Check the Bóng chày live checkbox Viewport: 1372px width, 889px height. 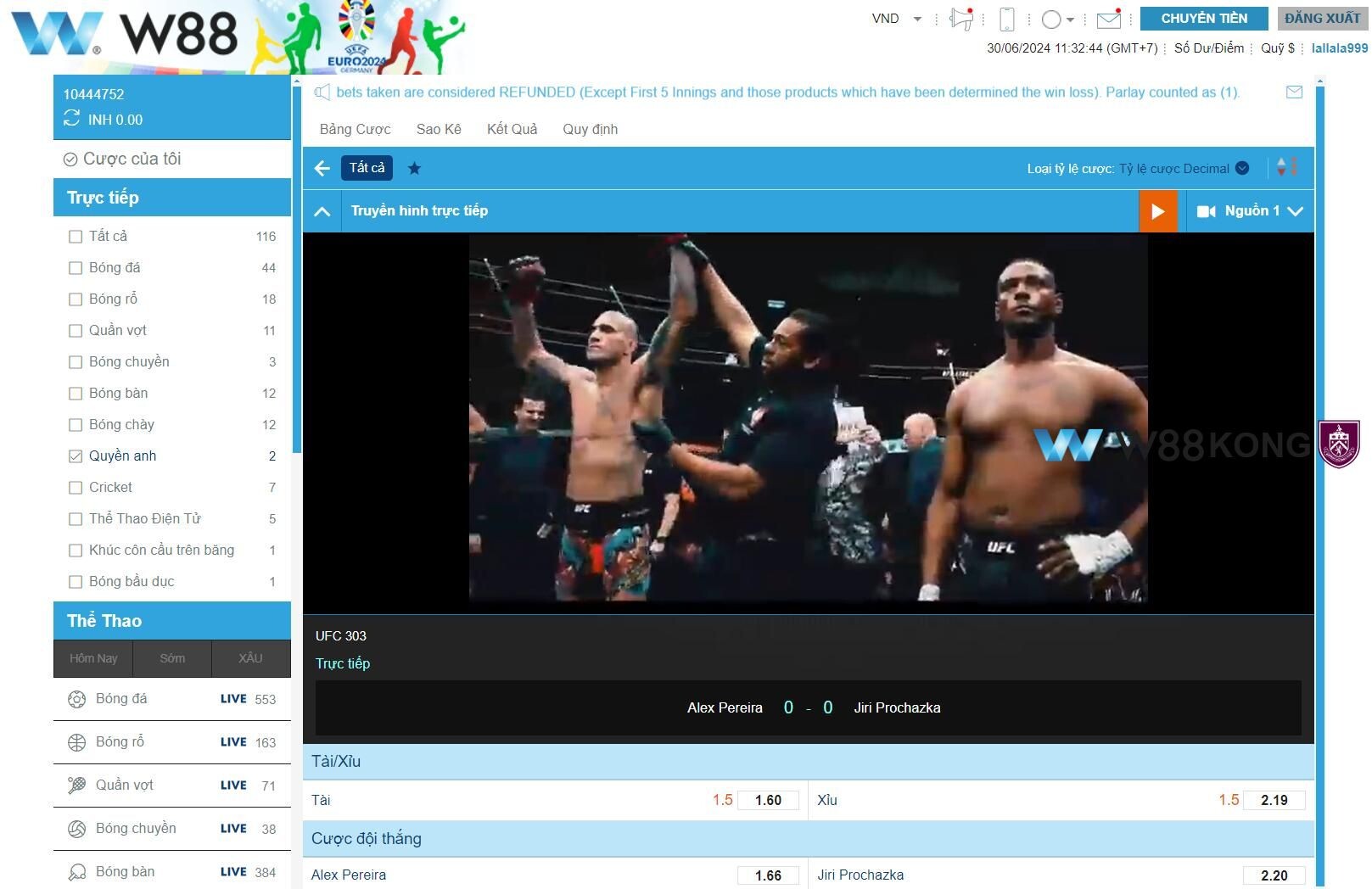coord(76,425)
